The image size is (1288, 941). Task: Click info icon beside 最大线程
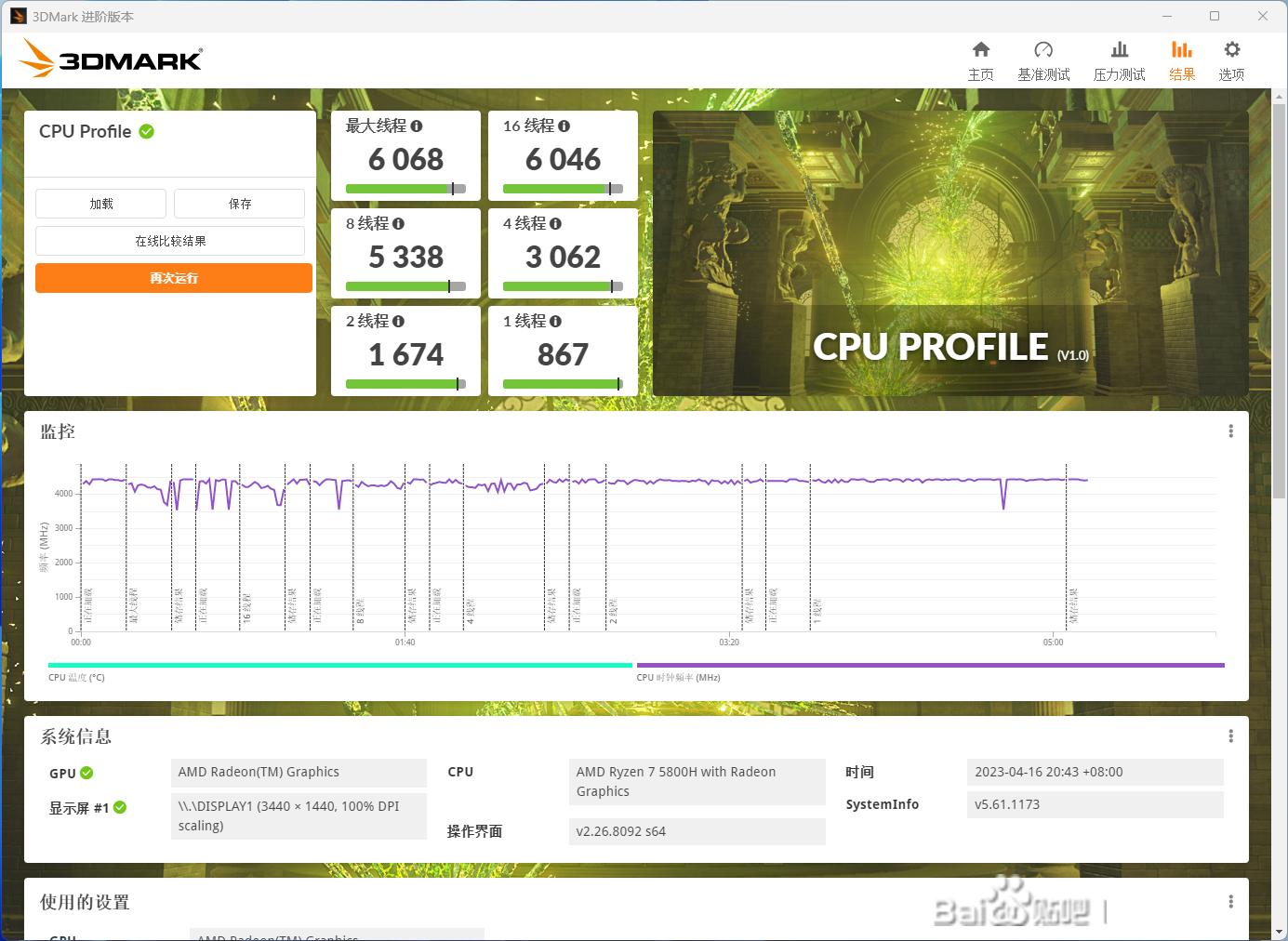[417, 126]
